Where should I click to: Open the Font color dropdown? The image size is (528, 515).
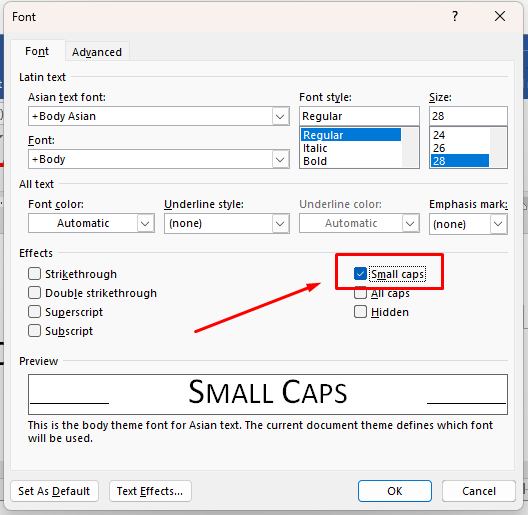click(x=145, y=223)
